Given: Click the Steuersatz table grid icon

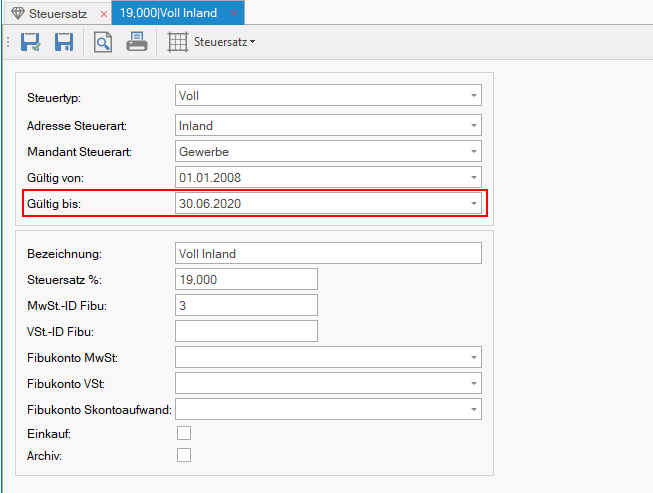Looking at the screenshot, I should click(x=178, y=42).
